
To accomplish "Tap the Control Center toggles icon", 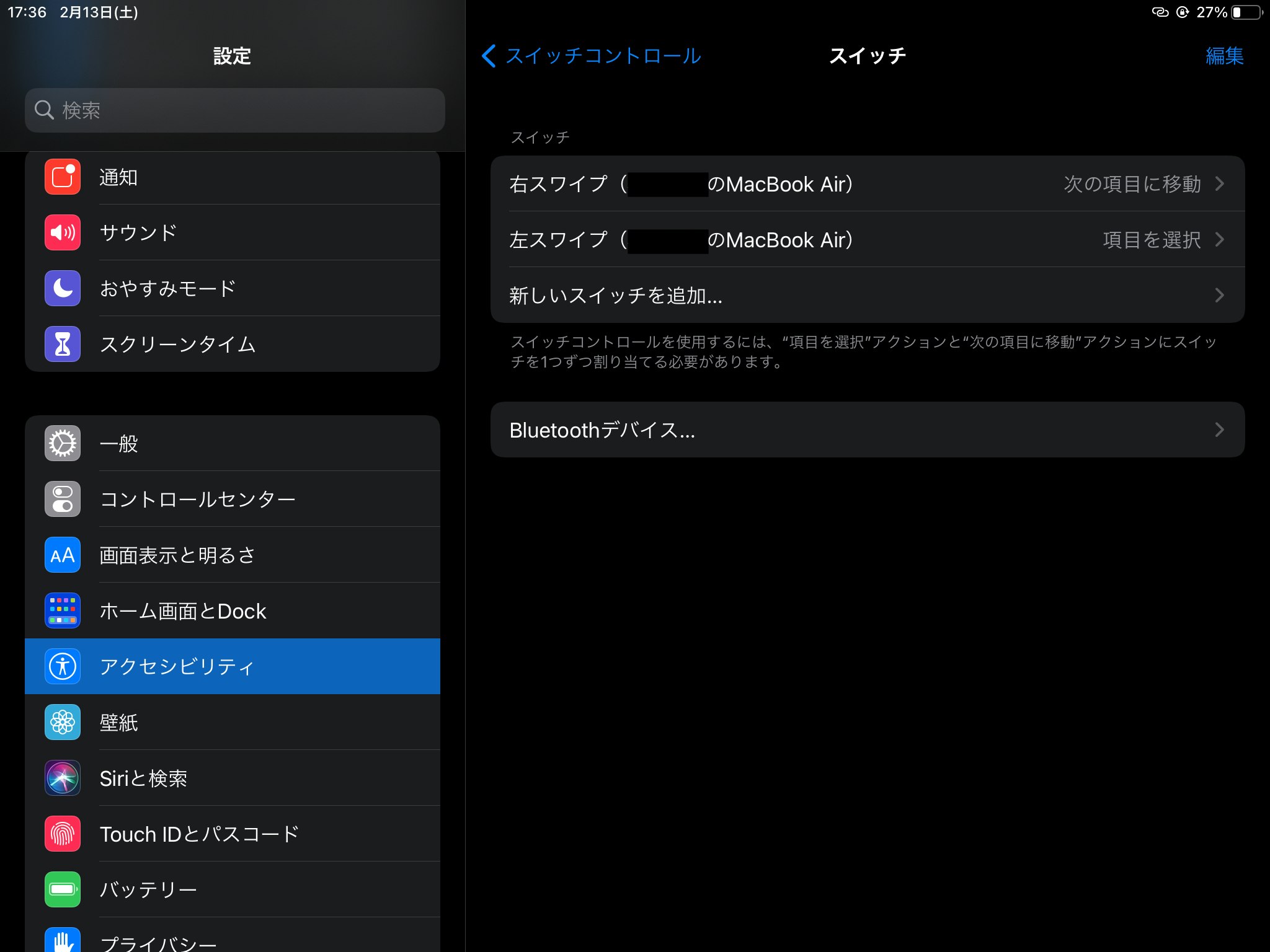I will (63, 499).
